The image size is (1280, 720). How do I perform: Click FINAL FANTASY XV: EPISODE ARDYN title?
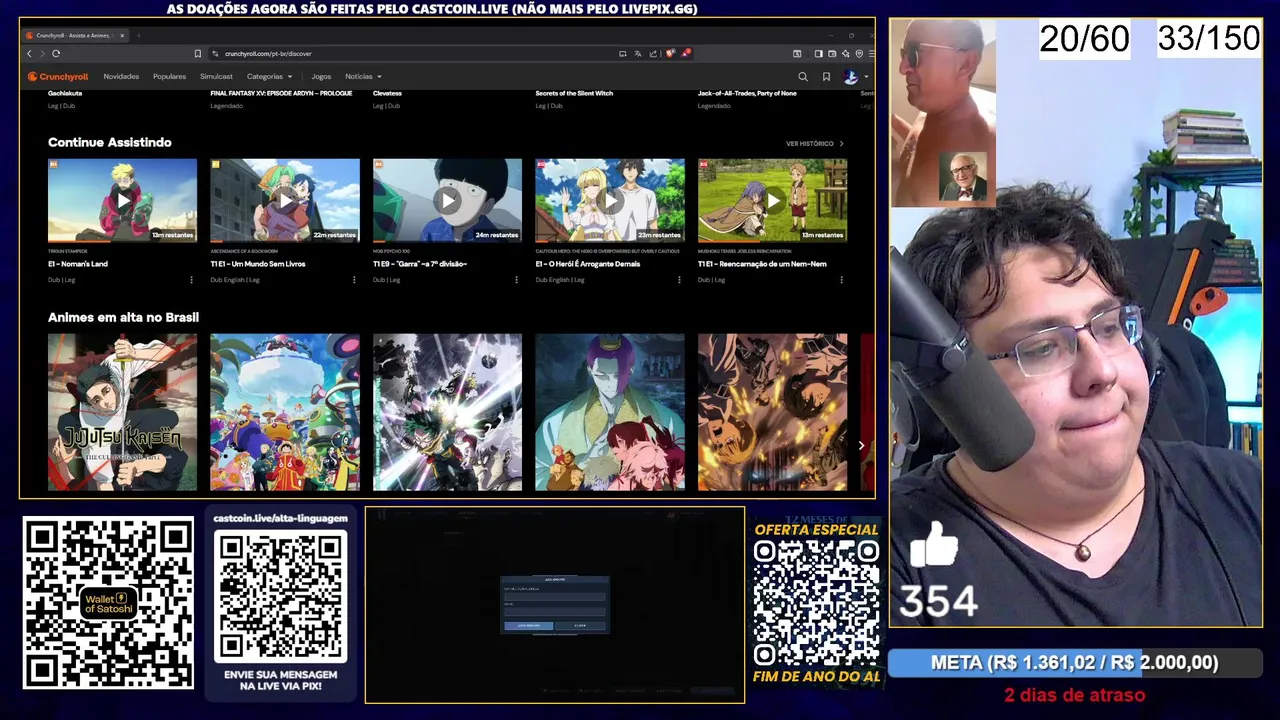tap(281, 93)
